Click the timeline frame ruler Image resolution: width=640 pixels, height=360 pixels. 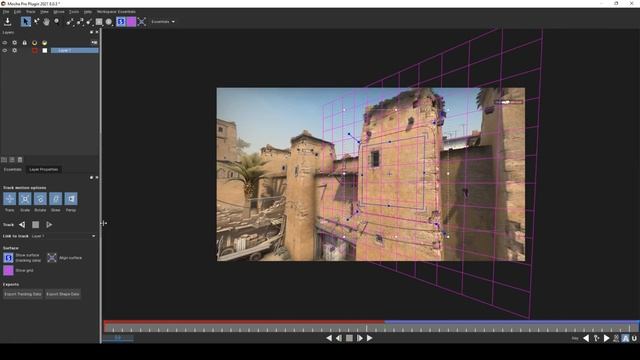371,328
